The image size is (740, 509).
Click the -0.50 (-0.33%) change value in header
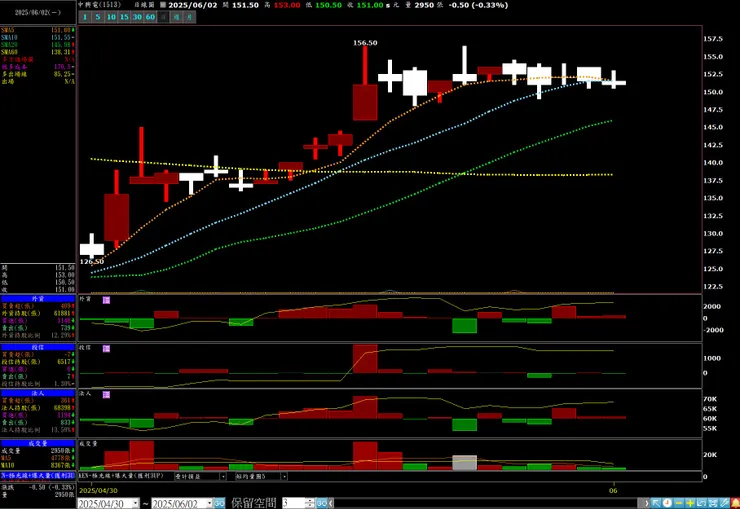tap(478, 5)
